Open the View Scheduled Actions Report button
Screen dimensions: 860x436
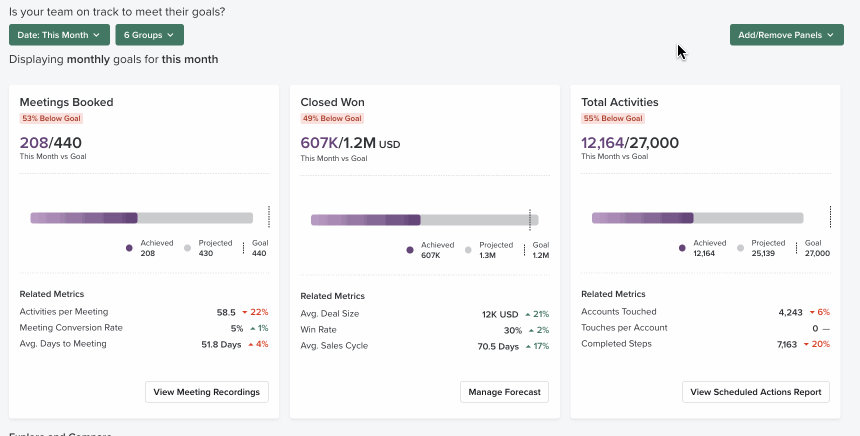click(x=755, y=392)
